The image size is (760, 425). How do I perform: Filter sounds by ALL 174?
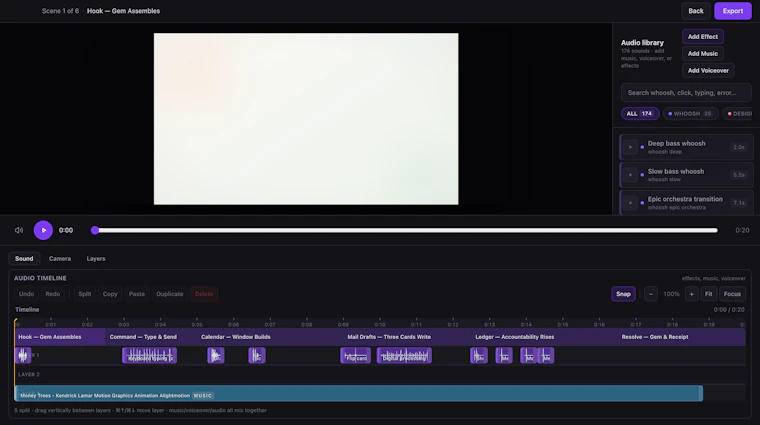point(640,113)
